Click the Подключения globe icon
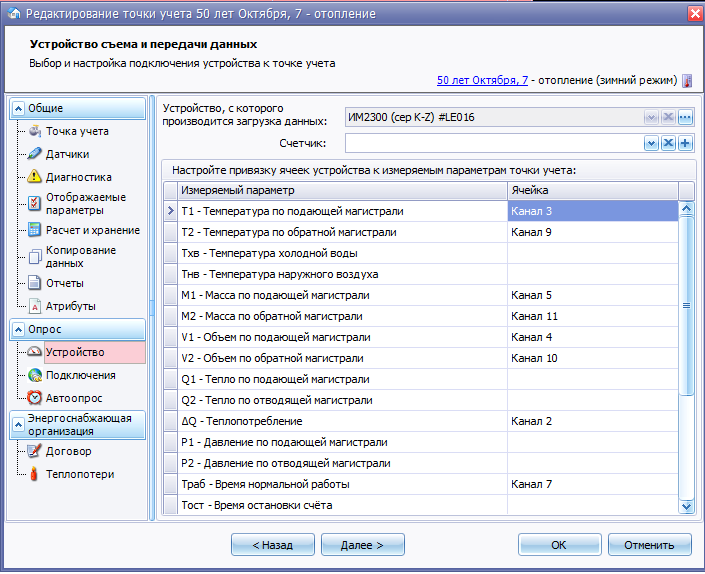This screenshot has width=705, height=574. [34, 375]
